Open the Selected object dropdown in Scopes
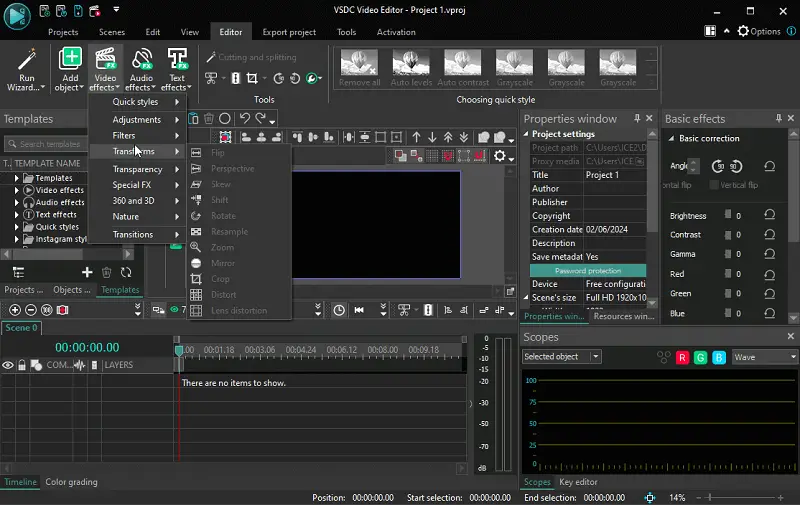 point(595,357)
